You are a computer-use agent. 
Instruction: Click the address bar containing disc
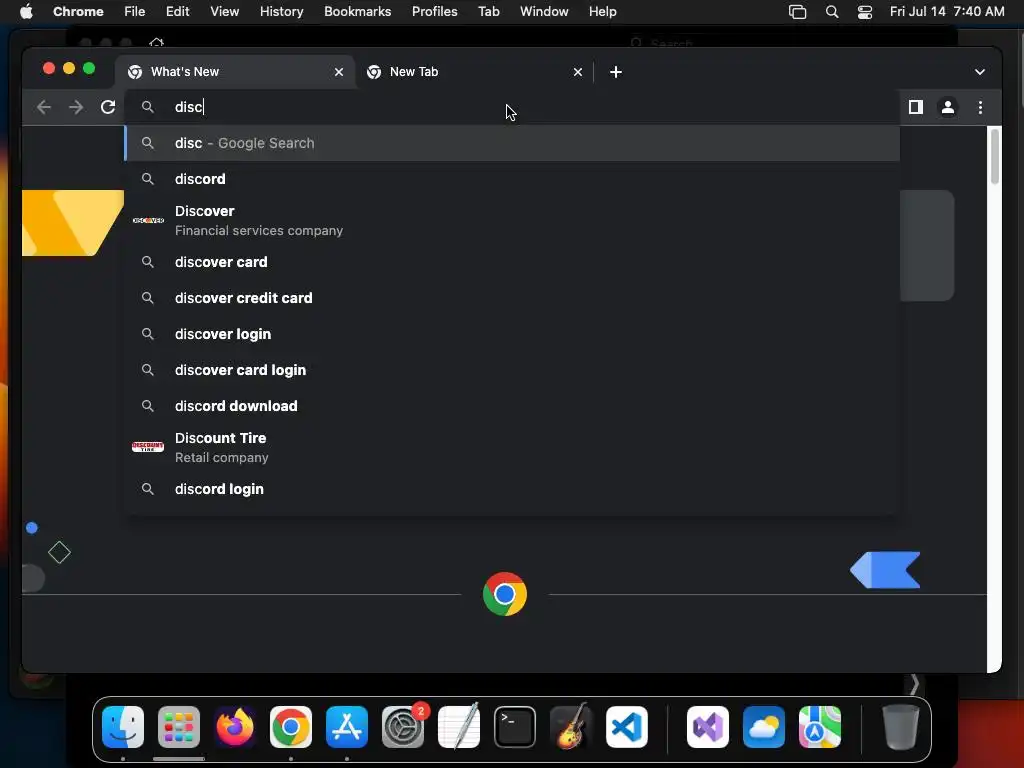[x=511, y=107]
